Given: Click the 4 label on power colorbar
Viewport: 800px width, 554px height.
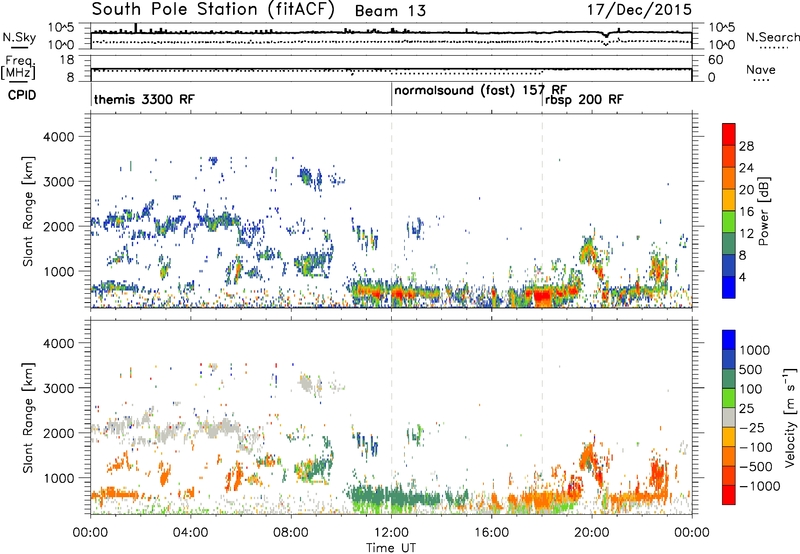Looking at the screenshot, I should click(x=742, y=277).
